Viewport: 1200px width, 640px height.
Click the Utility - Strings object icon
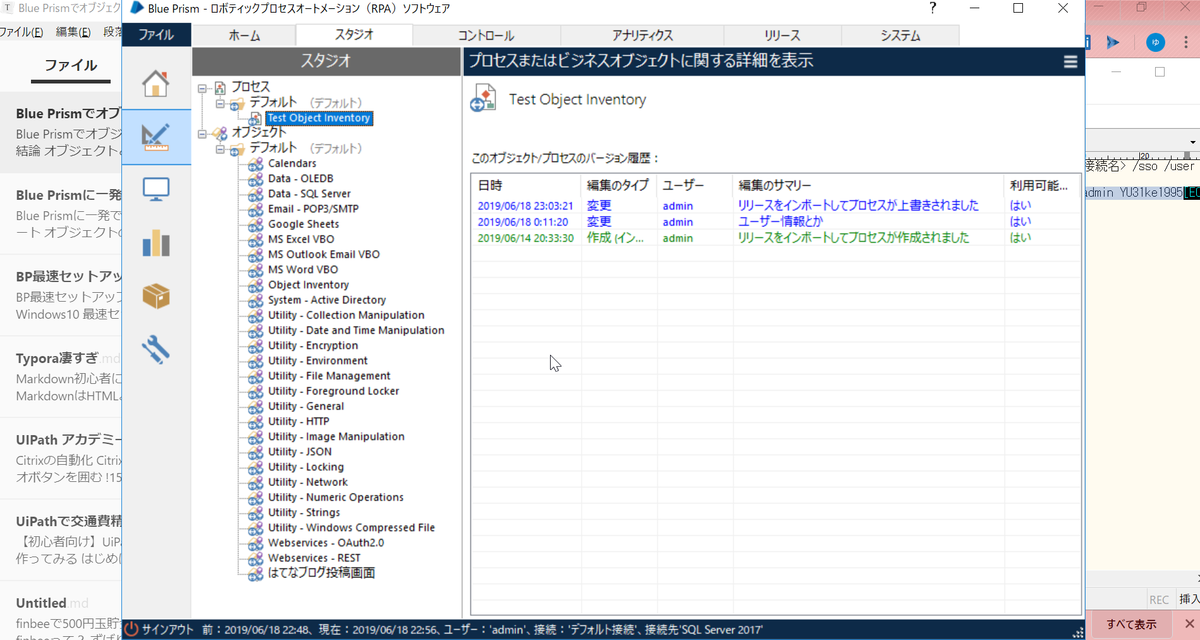tap(256, 513)
